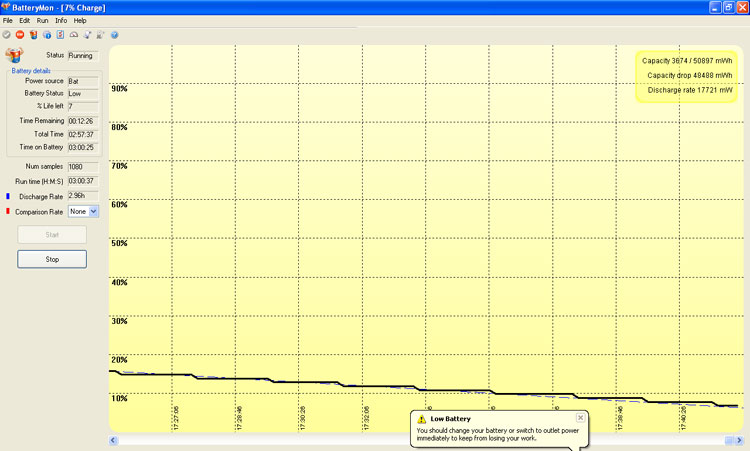Click the eighth grey tool toolbar icon
Viewport: 750px width, 451px height.
(x=100, y=35)
